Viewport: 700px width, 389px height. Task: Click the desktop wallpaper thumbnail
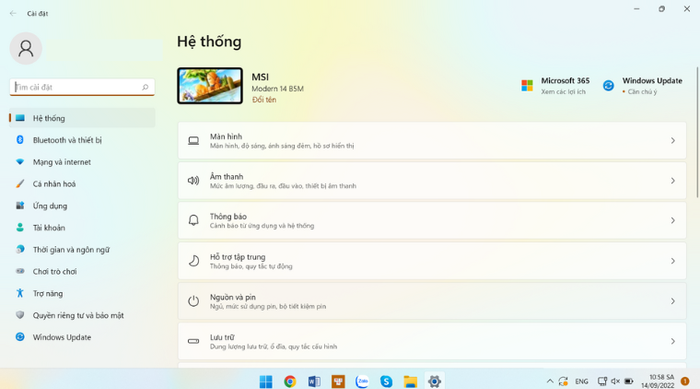point(210,86)
